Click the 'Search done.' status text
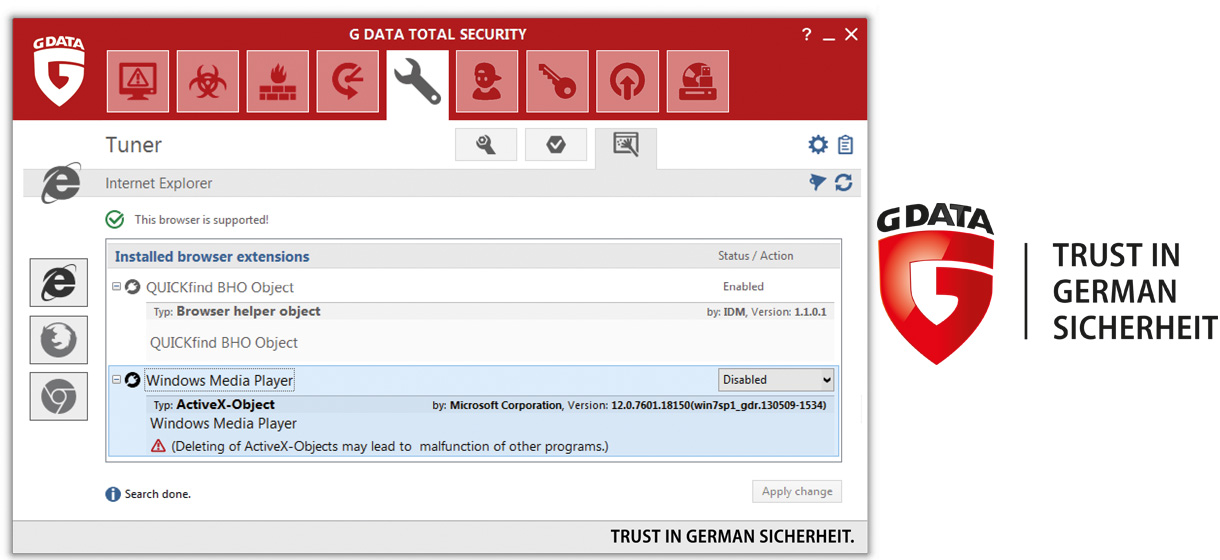 (158, 494)
